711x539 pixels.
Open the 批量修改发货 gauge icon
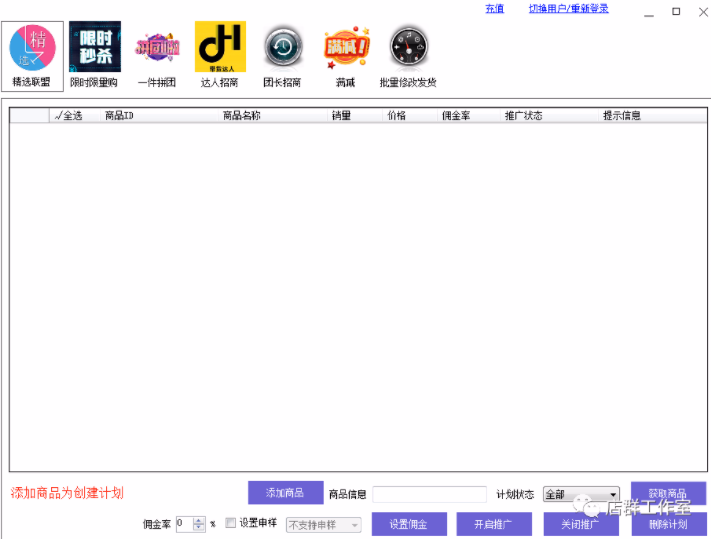(x=409, y=48)
